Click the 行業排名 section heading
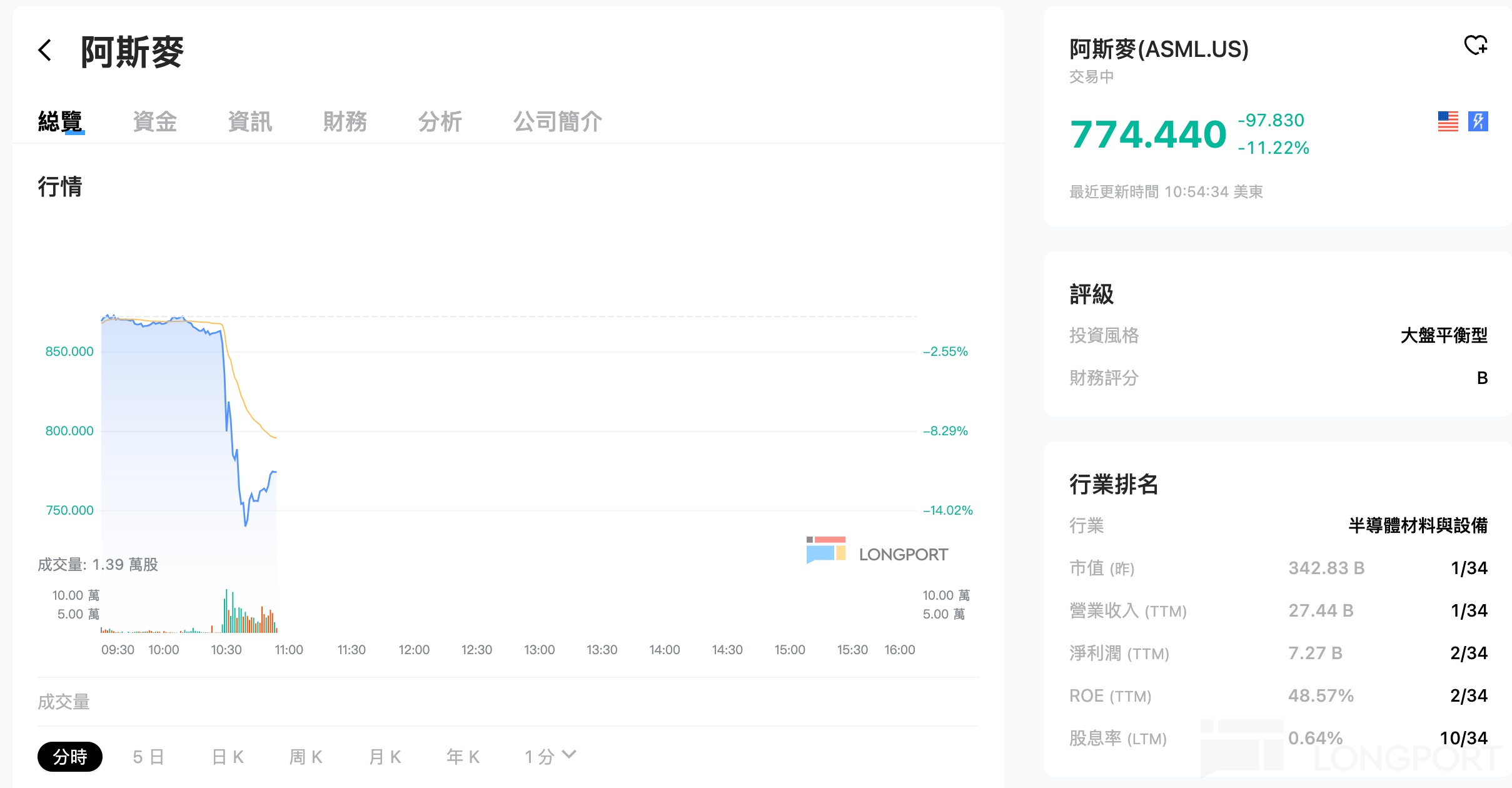 [x=1114, y=484]
